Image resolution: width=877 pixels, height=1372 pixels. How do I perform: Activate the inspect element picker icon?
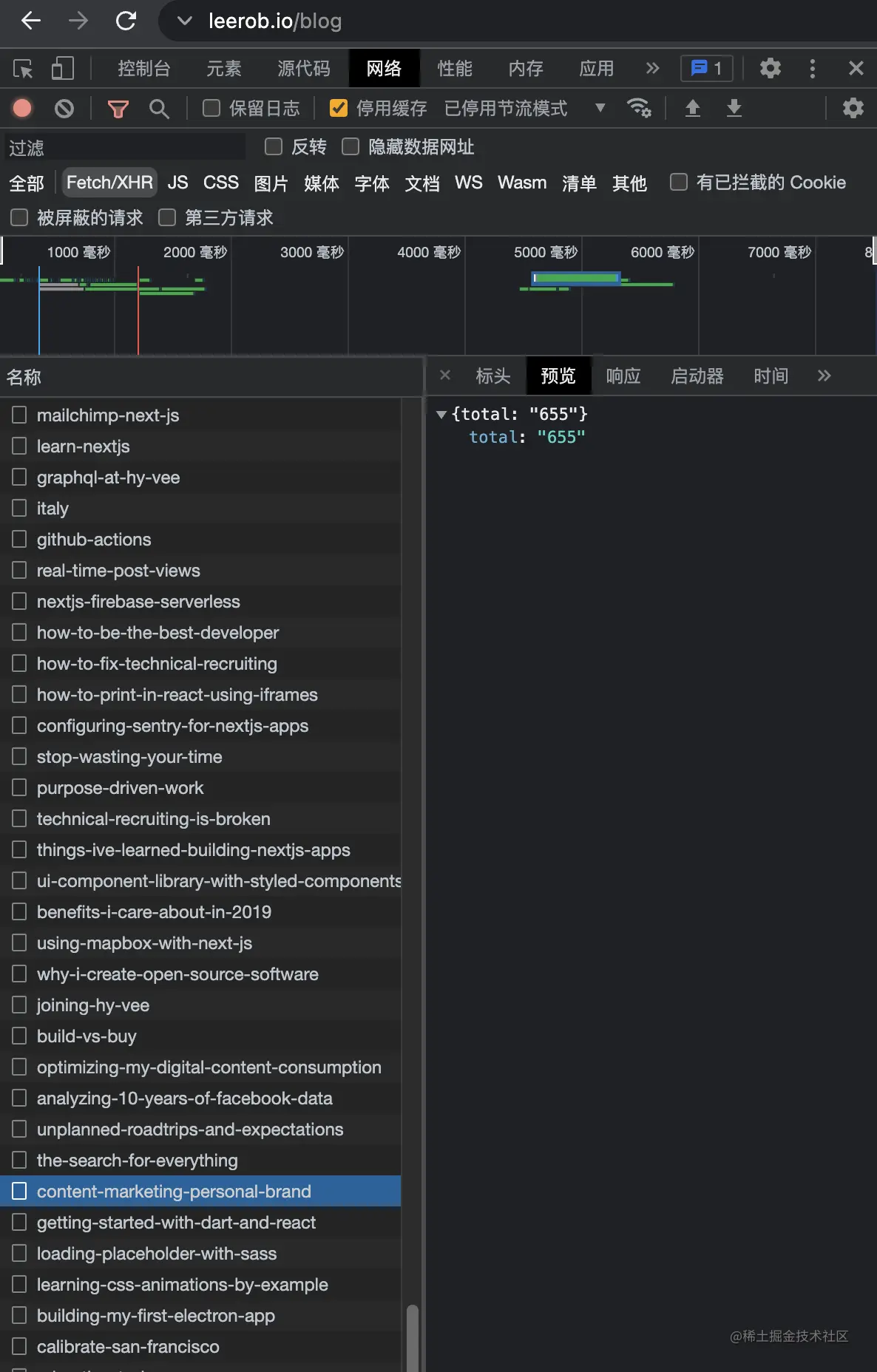[x=23, y=69]
